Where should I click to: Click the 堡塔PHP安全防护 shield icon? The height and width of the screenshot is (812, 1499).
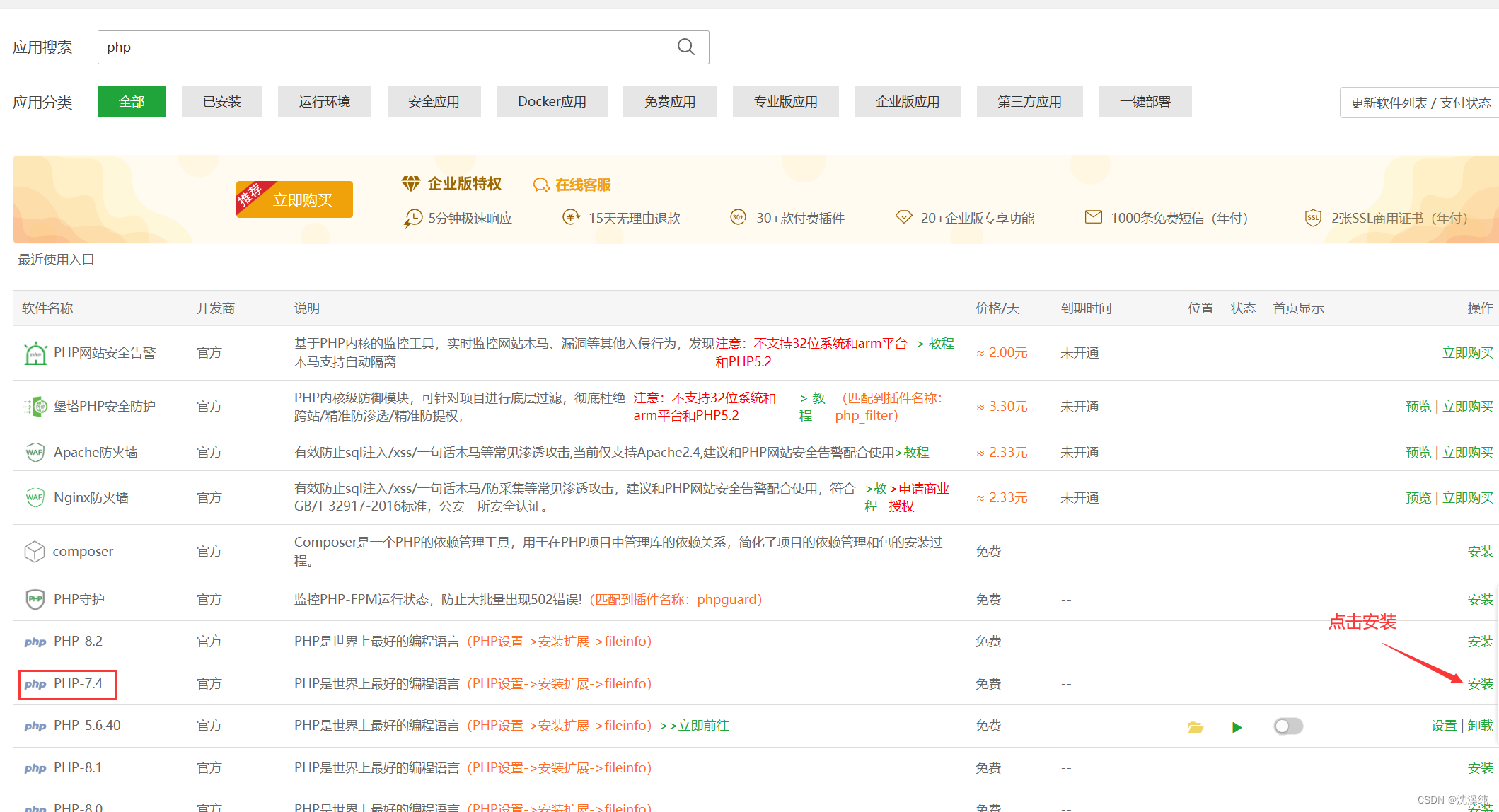[35, 407]
